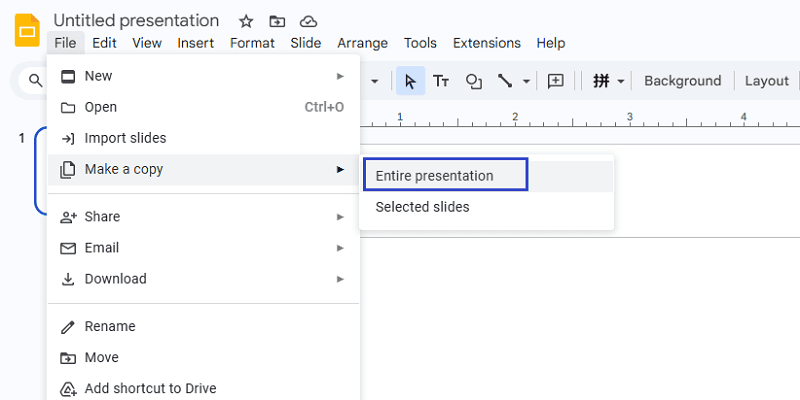Select the Line tool
This screenshot has height=400, width=800.
506,81
